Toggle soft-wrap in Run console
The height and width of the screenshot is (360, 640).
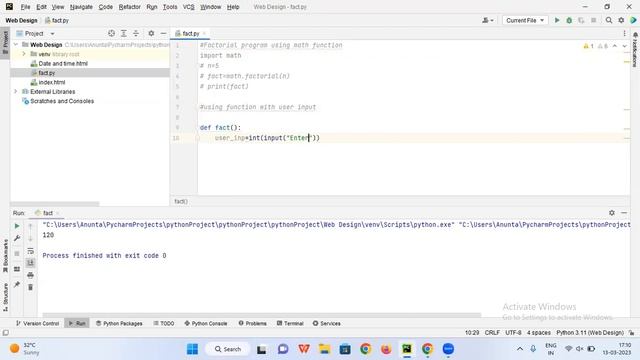click(30, 251)
